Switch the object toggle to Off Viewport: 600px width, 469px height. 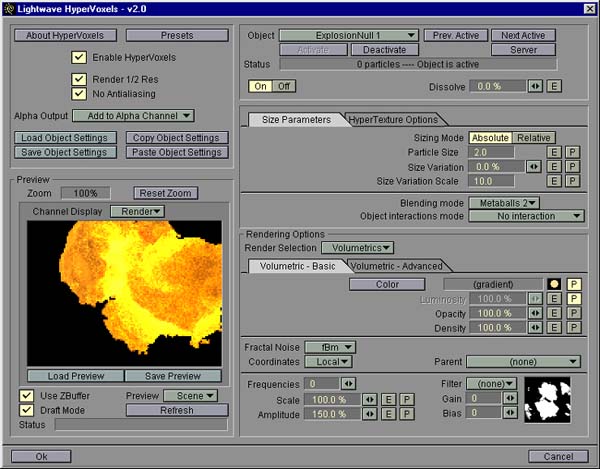(x=284, y=86)
